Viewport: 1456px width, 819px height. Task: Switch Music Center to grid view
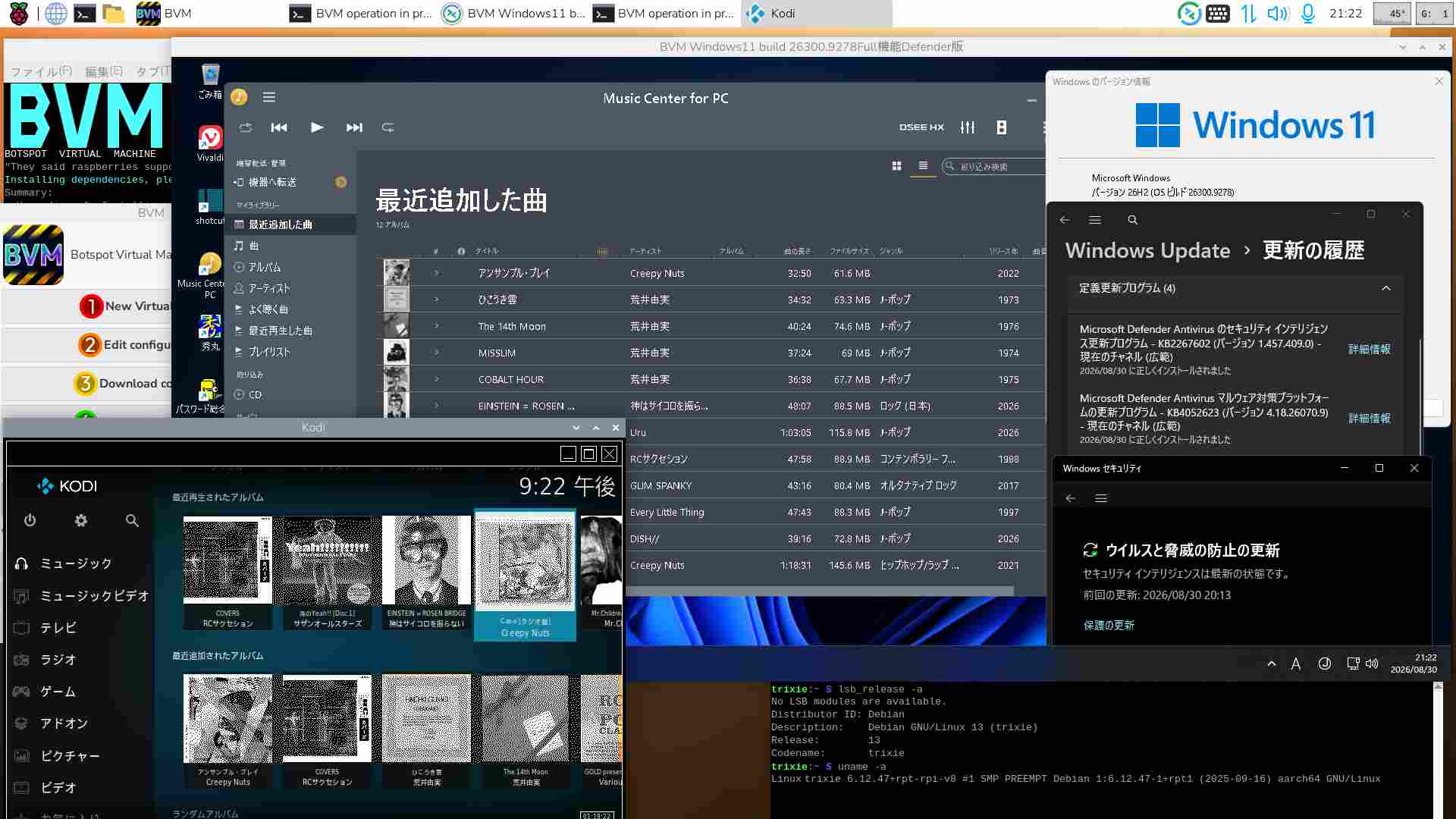click(896, 166)
